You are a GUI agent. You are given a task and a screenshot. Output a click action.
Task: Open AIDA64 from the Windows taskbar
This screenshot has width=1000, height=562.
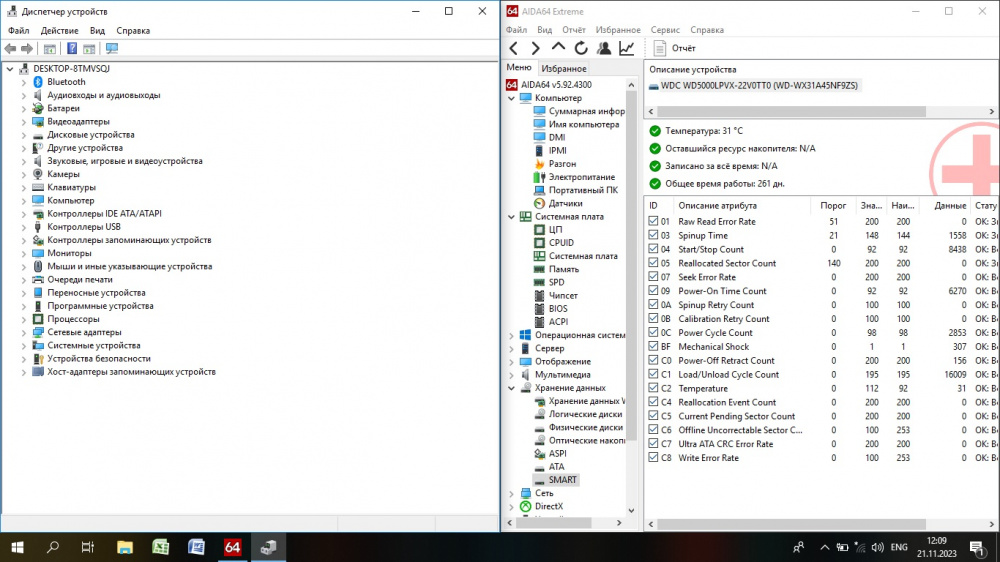232,547
